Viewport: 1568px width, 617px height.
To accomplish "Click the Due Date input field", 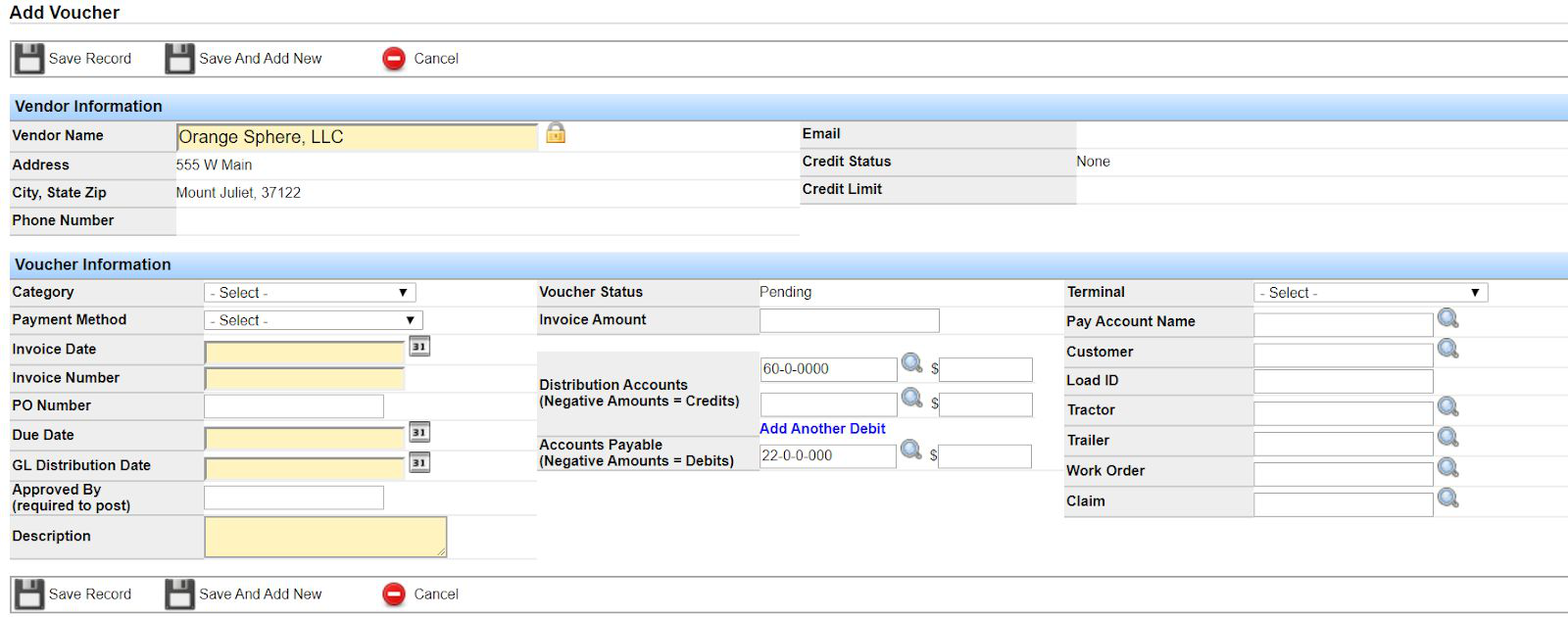I will (305, 437).
